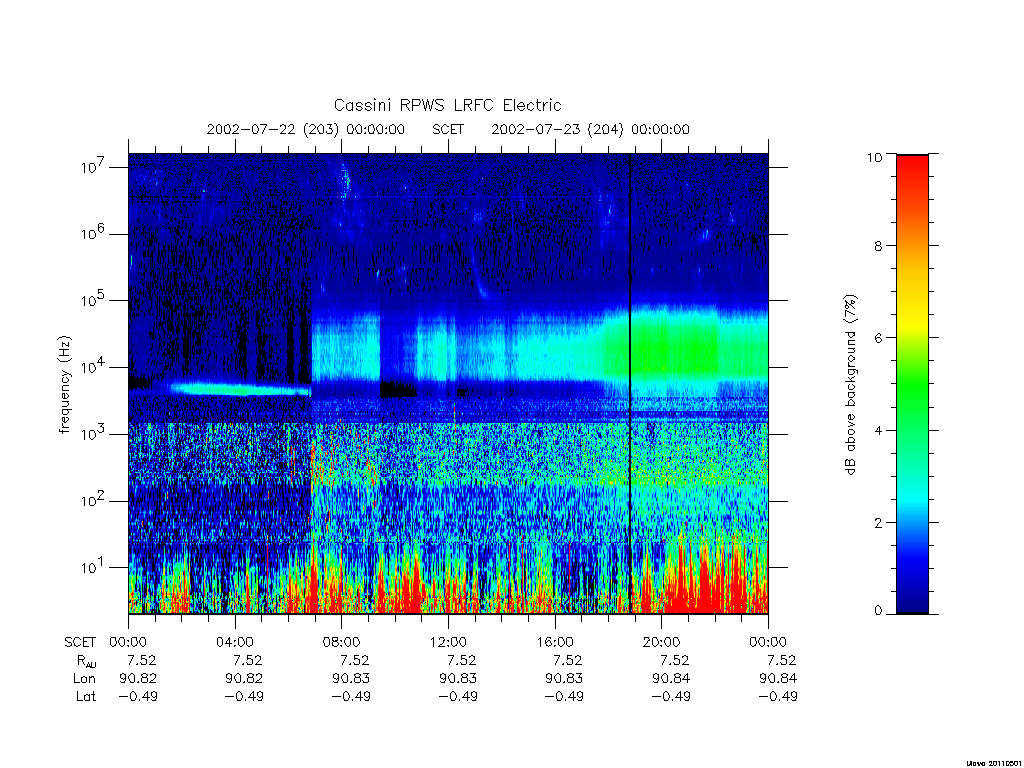Click the colorbar tick label '2'
The width and height of the screenshot is (1024, 768).
coord(878,523)
